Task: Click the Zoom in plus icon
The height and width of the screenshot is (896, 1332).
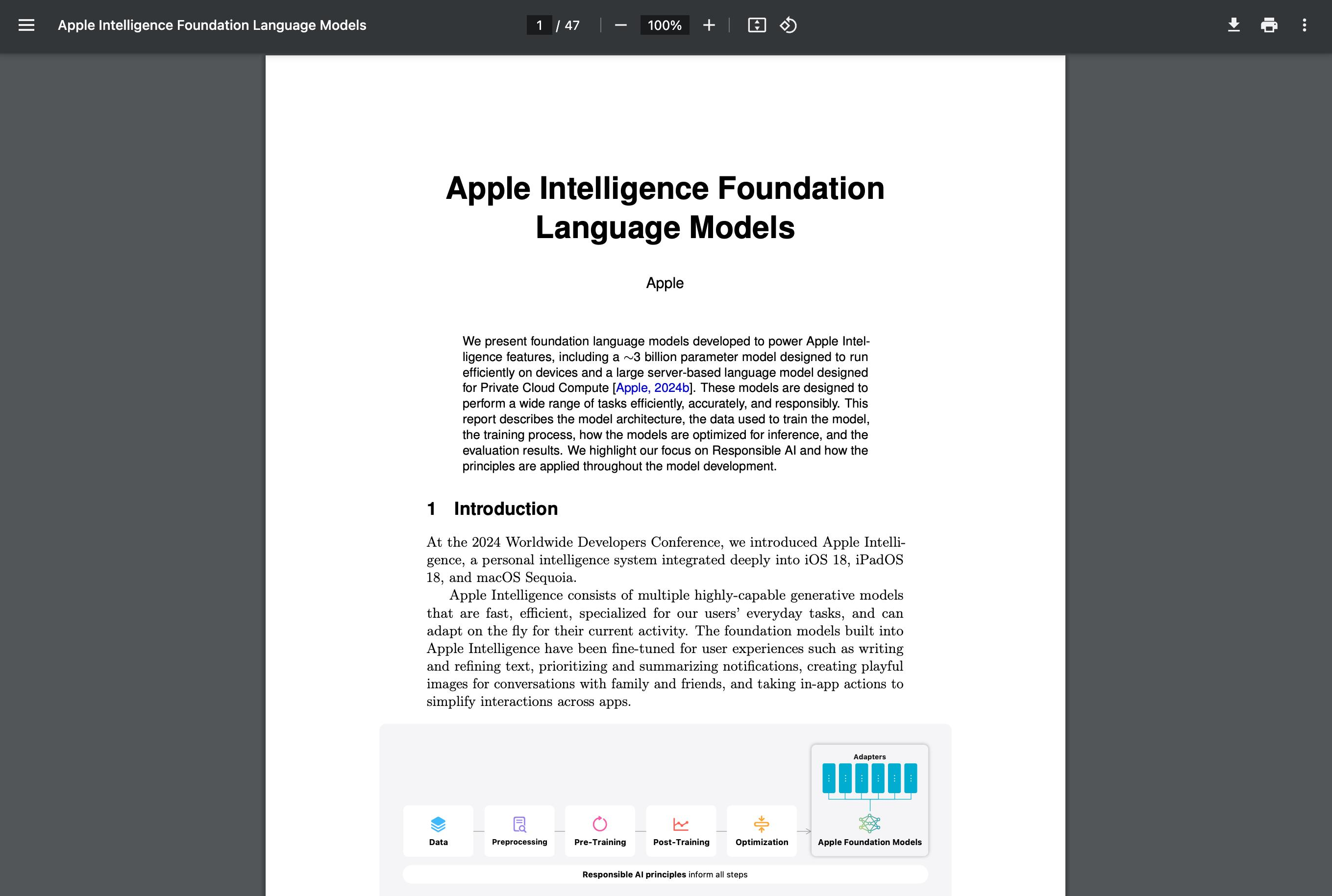Action: pos(709,25)
